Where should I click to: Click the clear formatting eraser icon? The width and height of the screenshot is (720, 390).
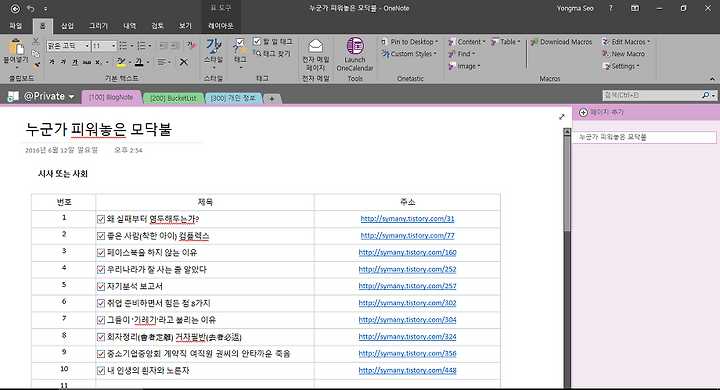point(191,45)
